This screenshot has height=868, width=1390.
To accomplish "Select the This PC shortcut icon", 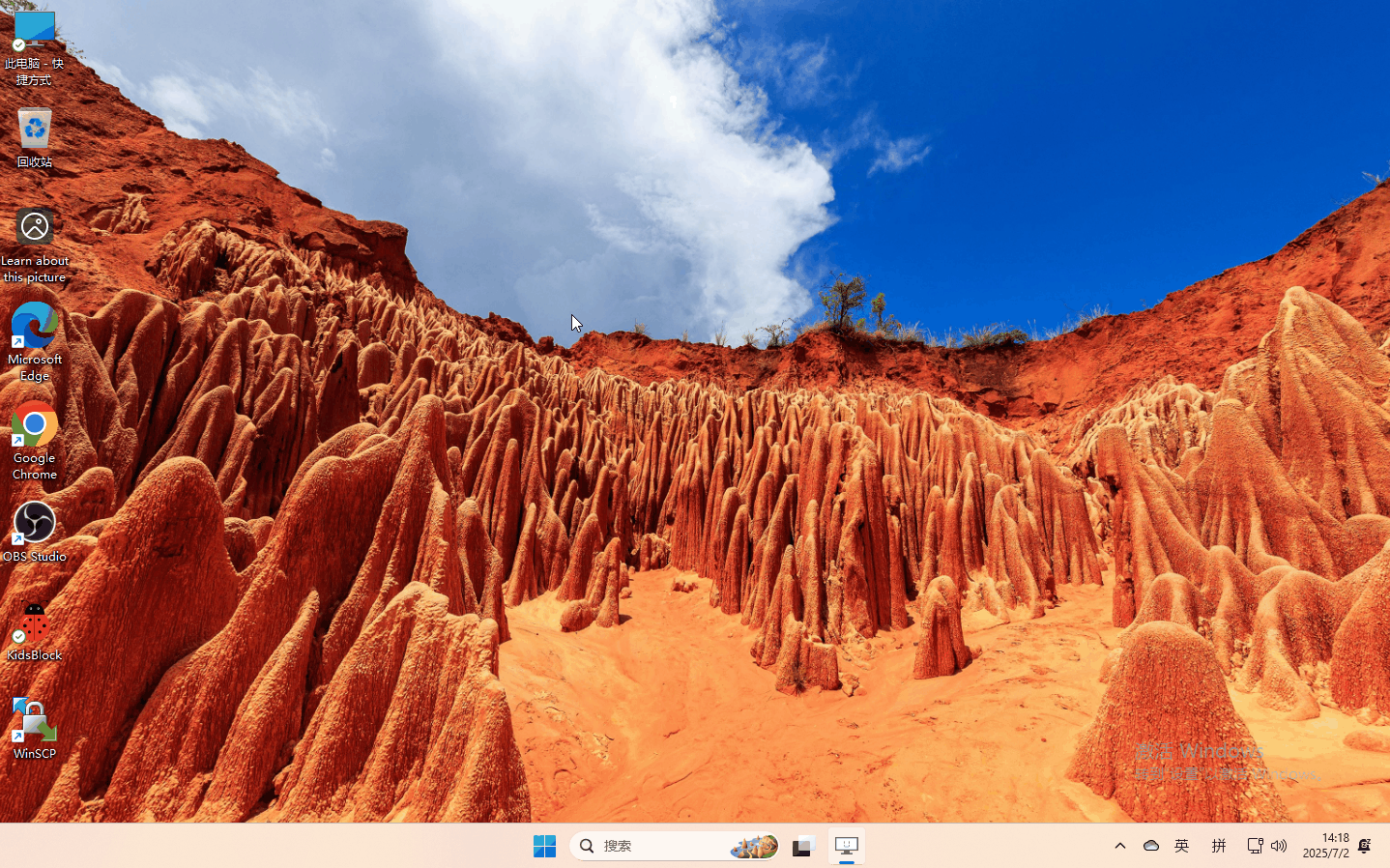I will coord(35,46).
